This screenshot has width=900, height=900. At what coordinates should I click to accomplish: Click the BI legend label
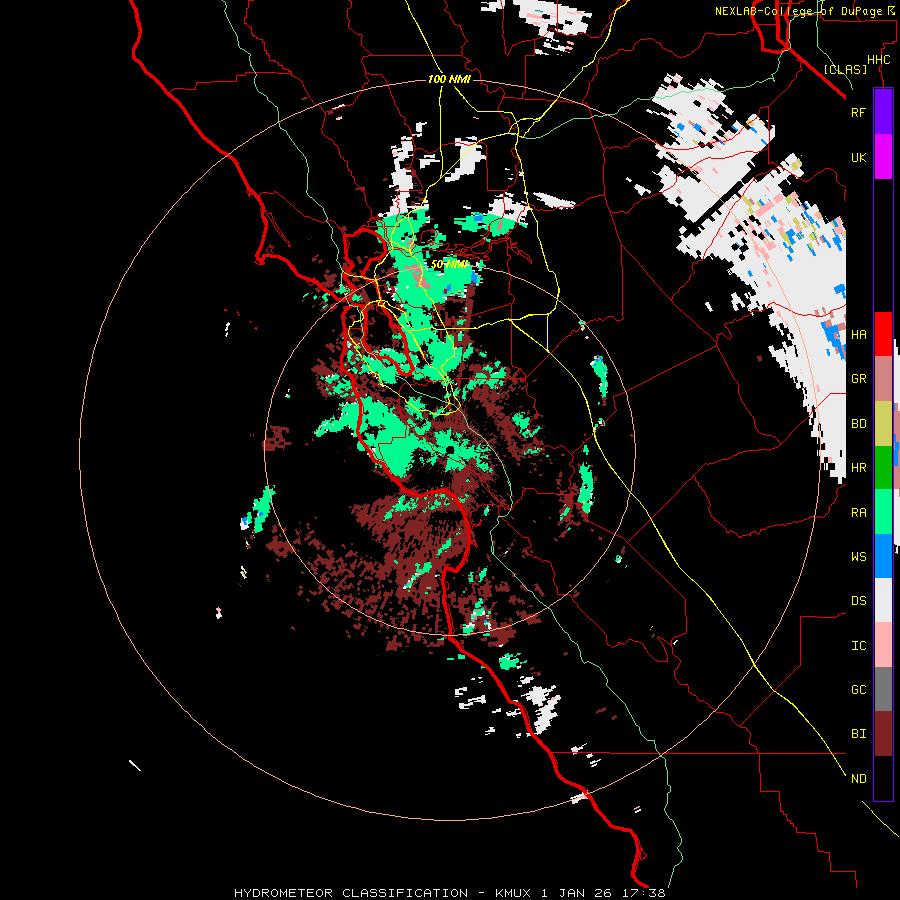(x=858, y=734)
